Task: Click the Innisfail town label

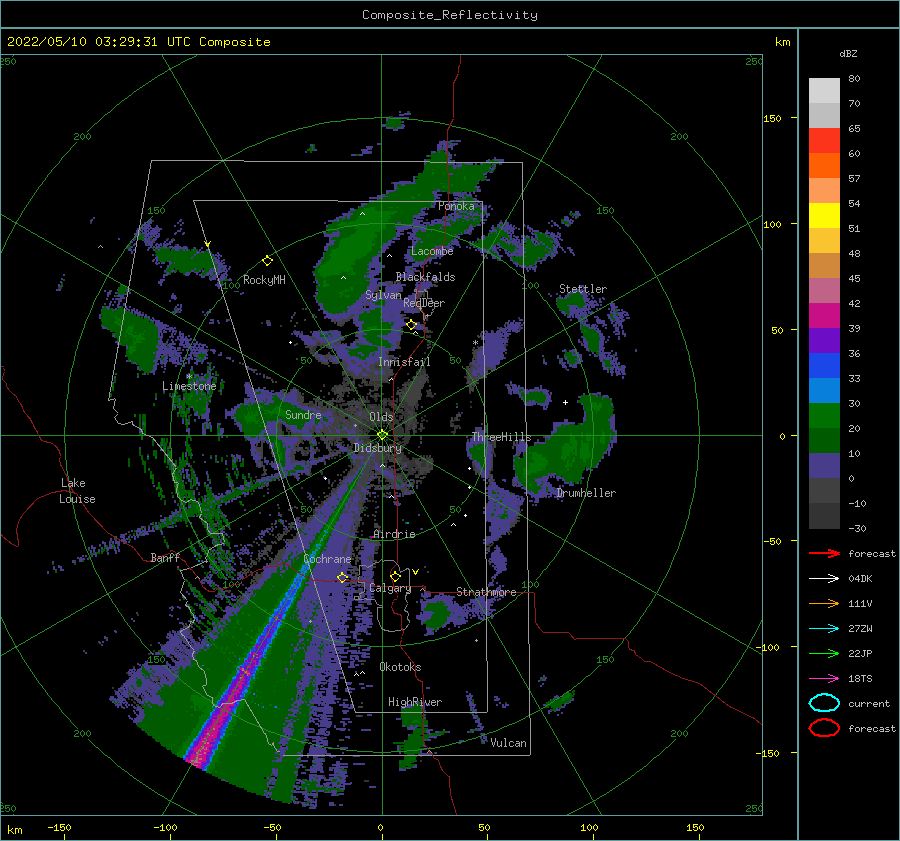Action: (x=404, y=362)
